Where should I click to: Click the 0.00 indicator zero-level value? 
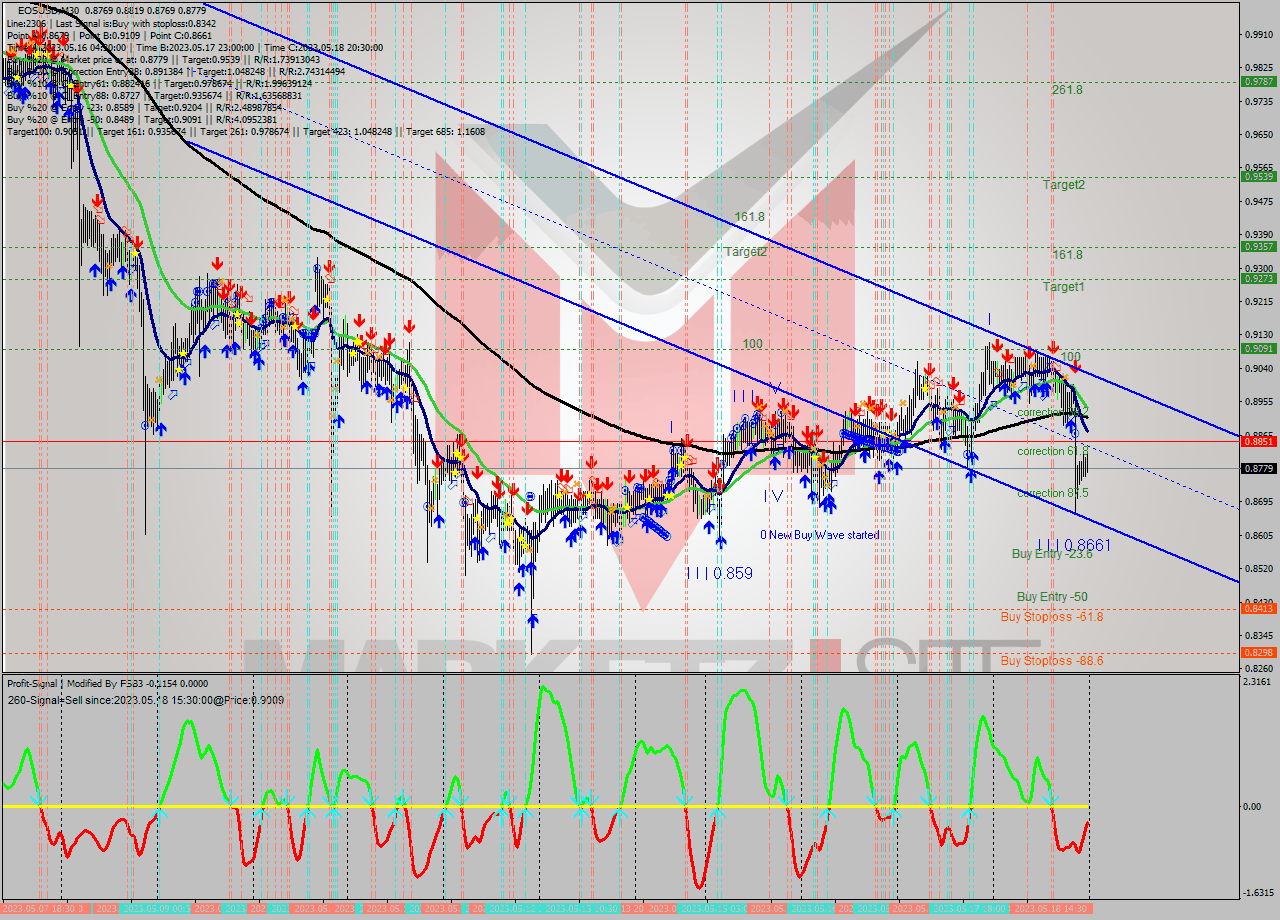tap(1253, 806)
